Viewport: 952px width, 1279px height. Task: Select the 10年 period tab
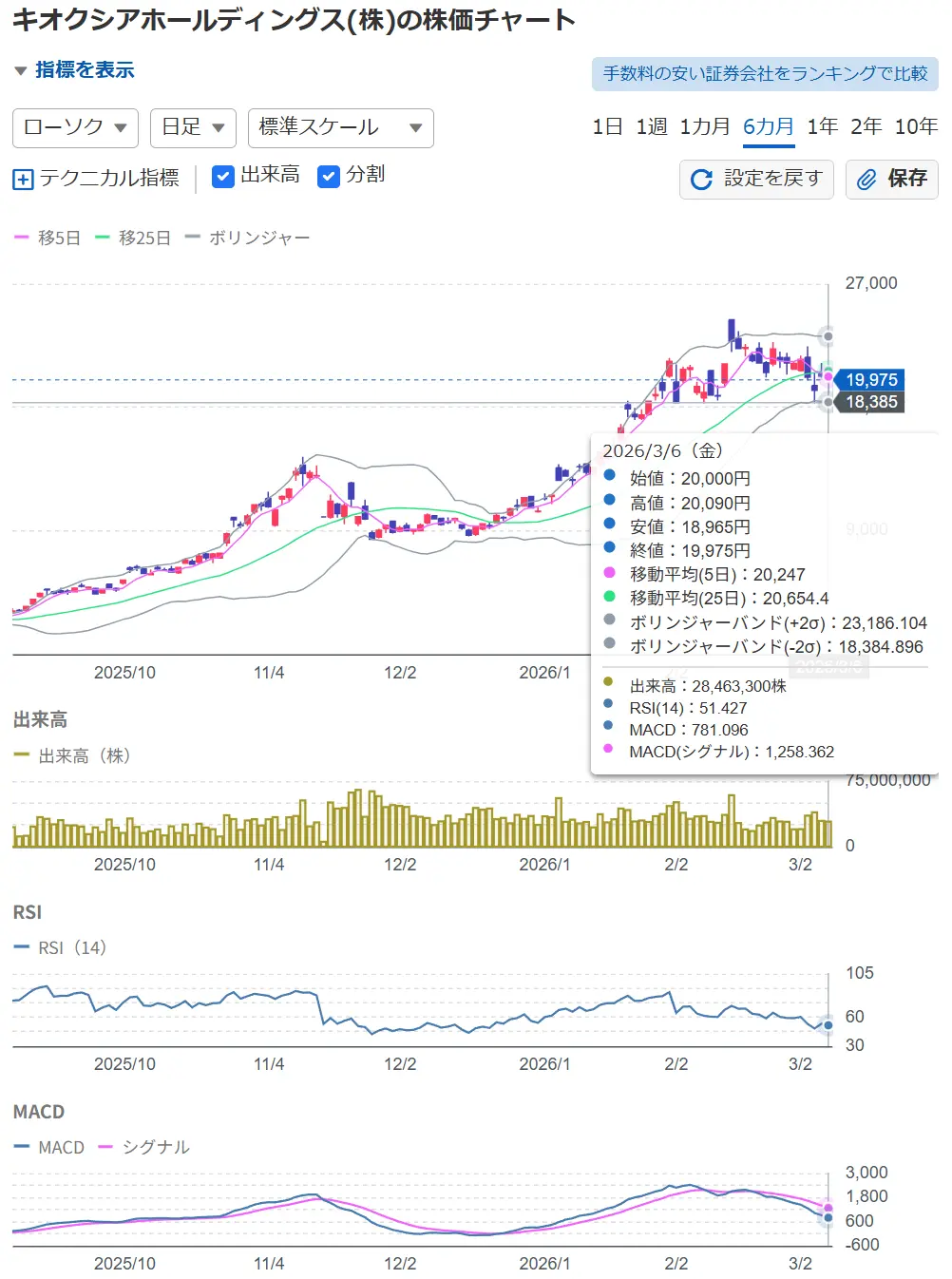[x=916, y=126]
